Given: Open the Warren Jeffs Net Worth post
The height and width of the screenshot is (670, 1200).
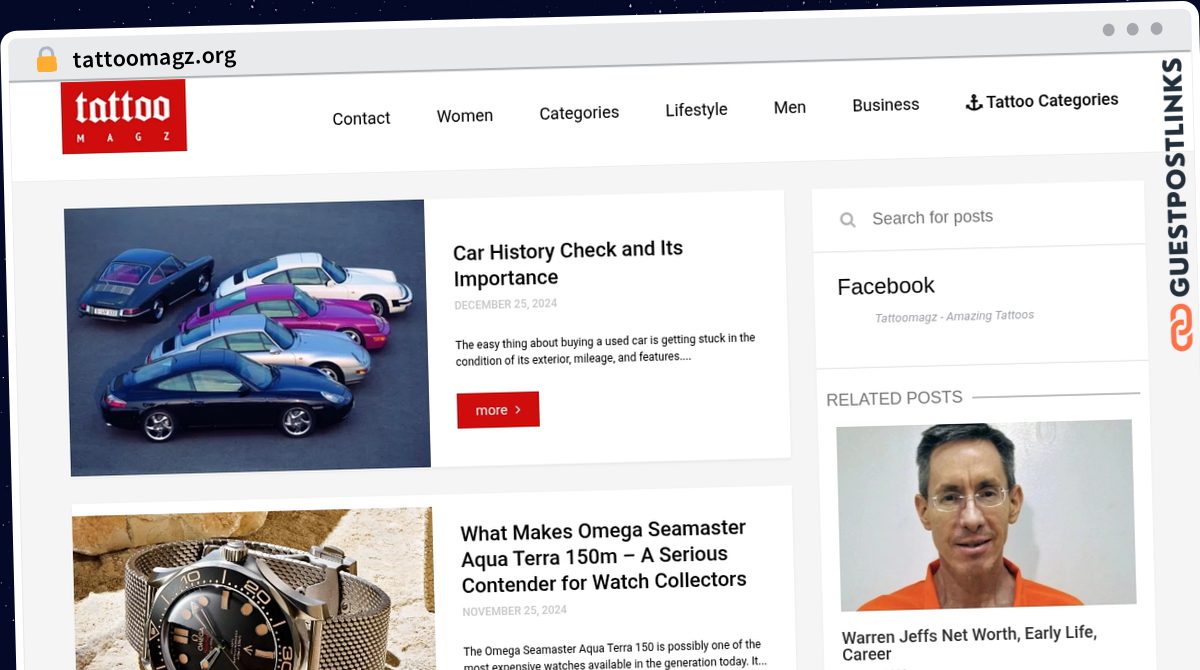Looking at the screenshot, I should point(969,644).
